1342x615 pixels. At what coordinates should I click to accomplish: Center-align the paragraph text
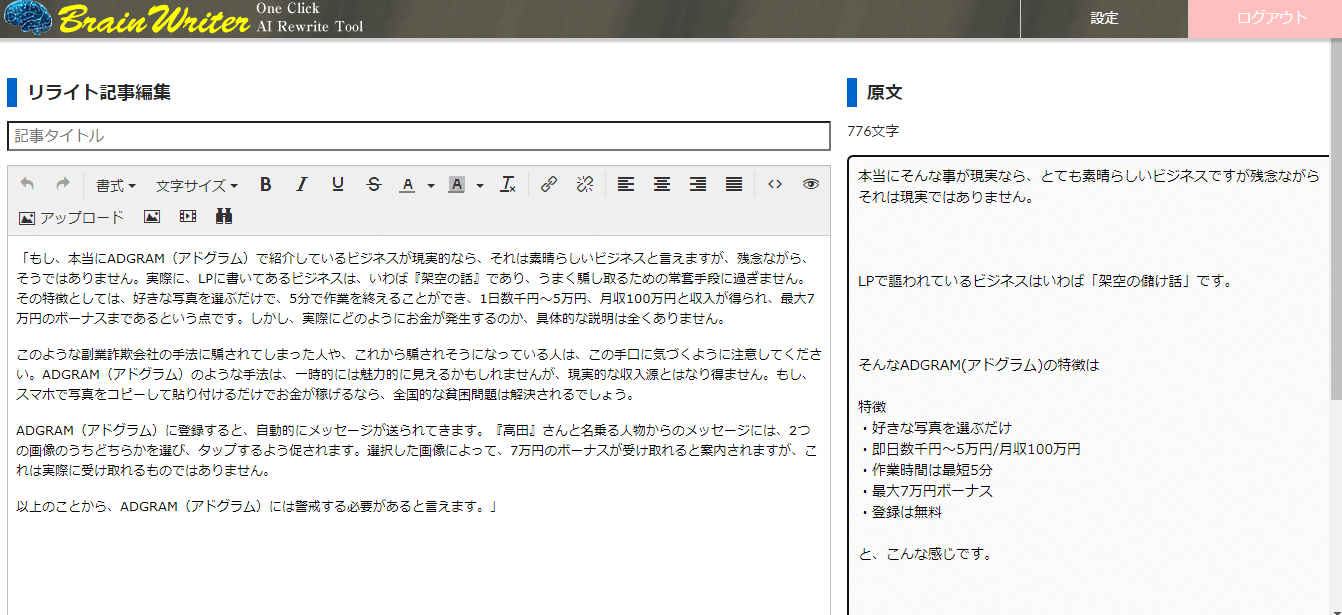(662, 185)
